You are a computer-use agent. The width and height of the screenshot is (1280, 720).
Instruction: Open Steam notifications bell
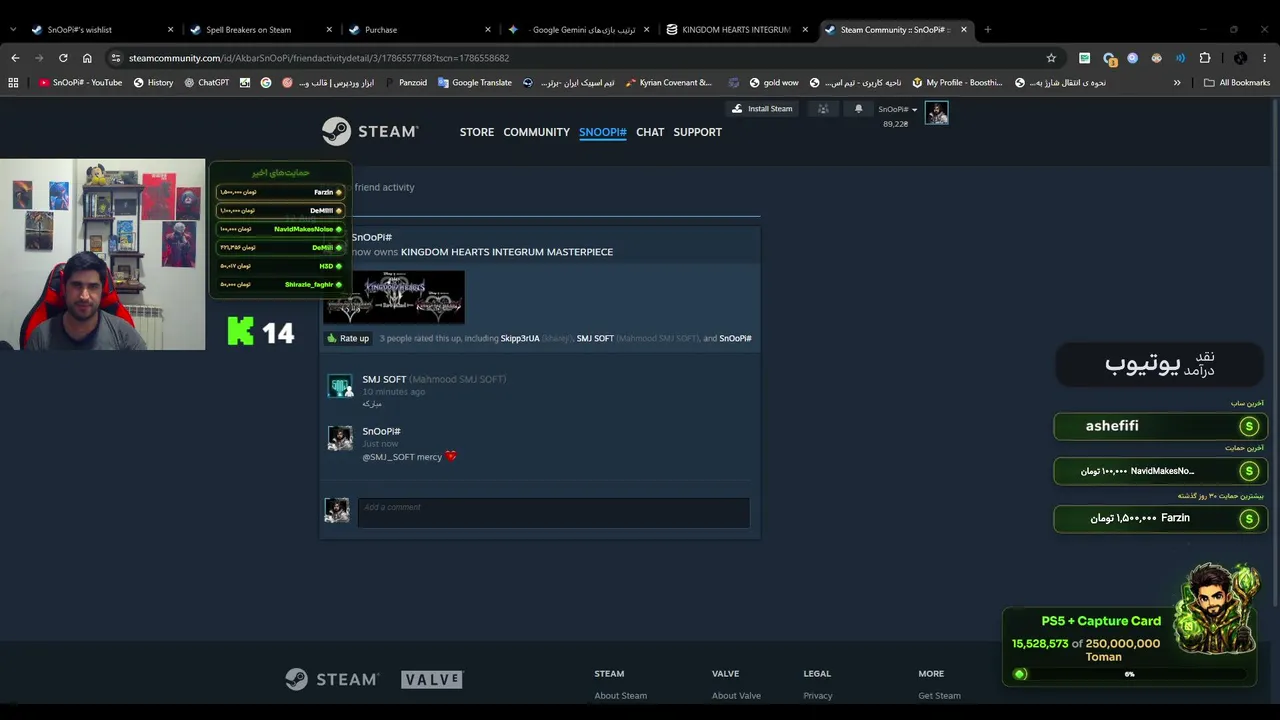(858, 109)
